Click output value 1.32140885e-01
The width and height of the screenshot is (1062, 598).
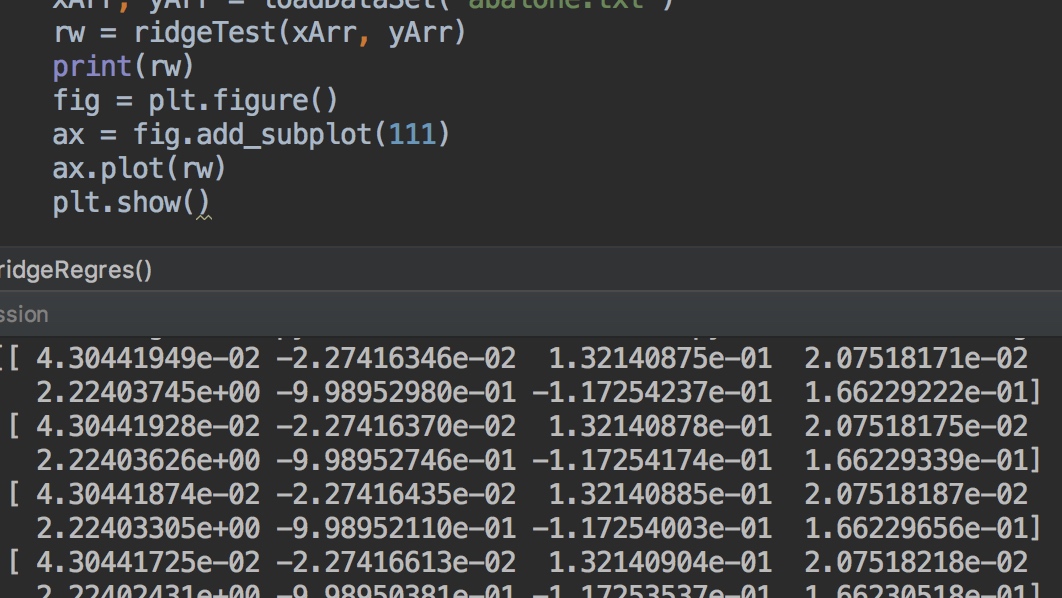coord(660,494)
